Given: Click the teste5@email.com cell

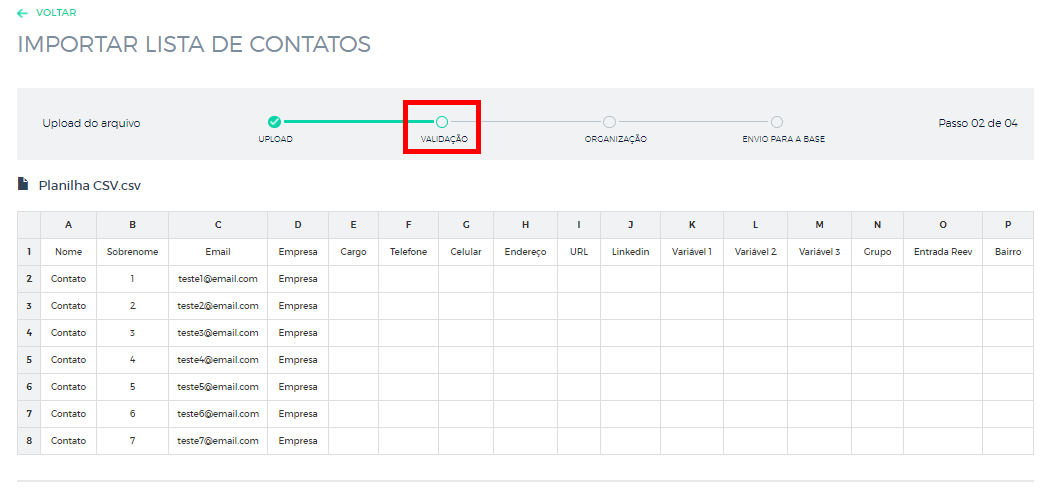Looking at the screenshot, I should (x=218, y=387).
